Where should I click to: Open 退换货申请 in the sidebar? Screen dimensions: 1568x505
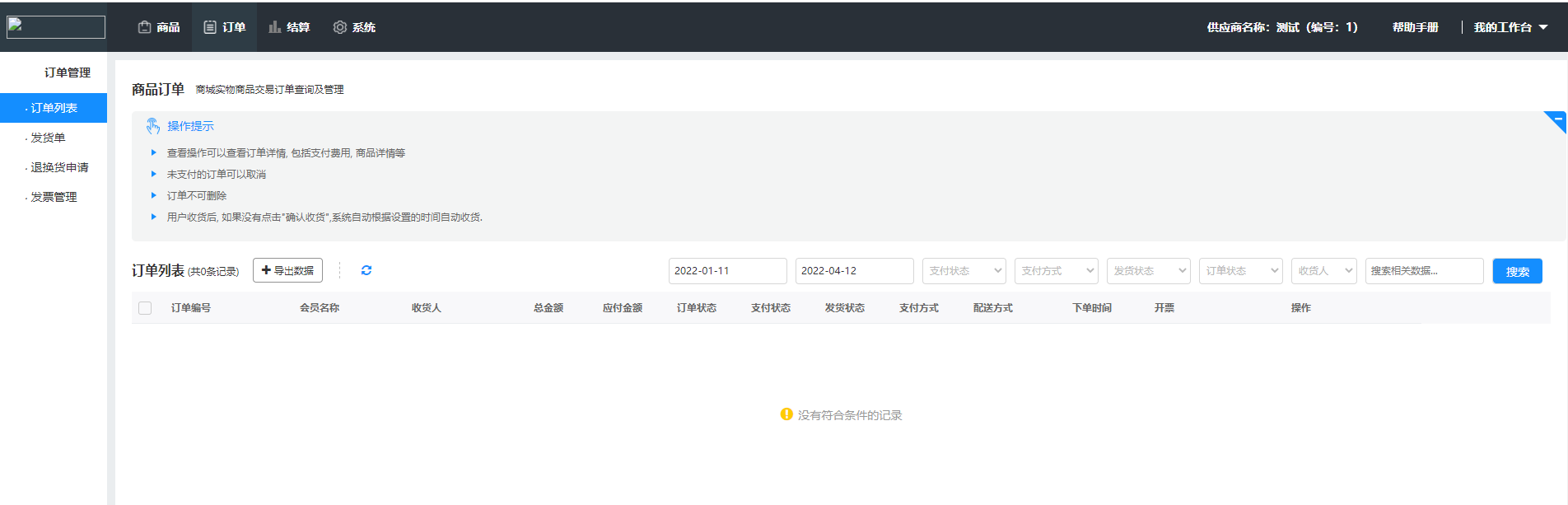tap(59, 167)
